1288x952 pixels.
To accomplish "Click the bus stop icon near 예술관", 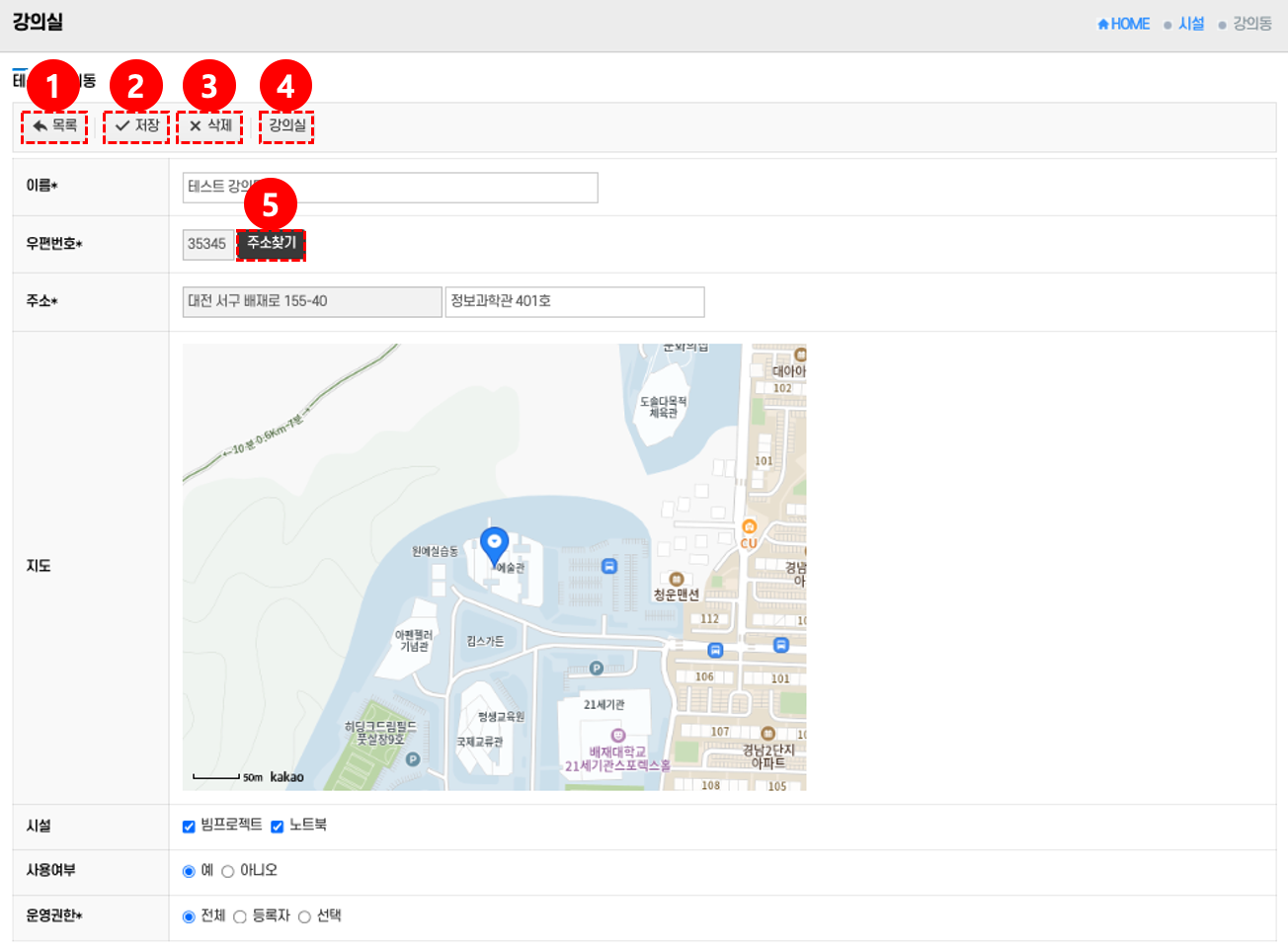I will click(609, 566).
